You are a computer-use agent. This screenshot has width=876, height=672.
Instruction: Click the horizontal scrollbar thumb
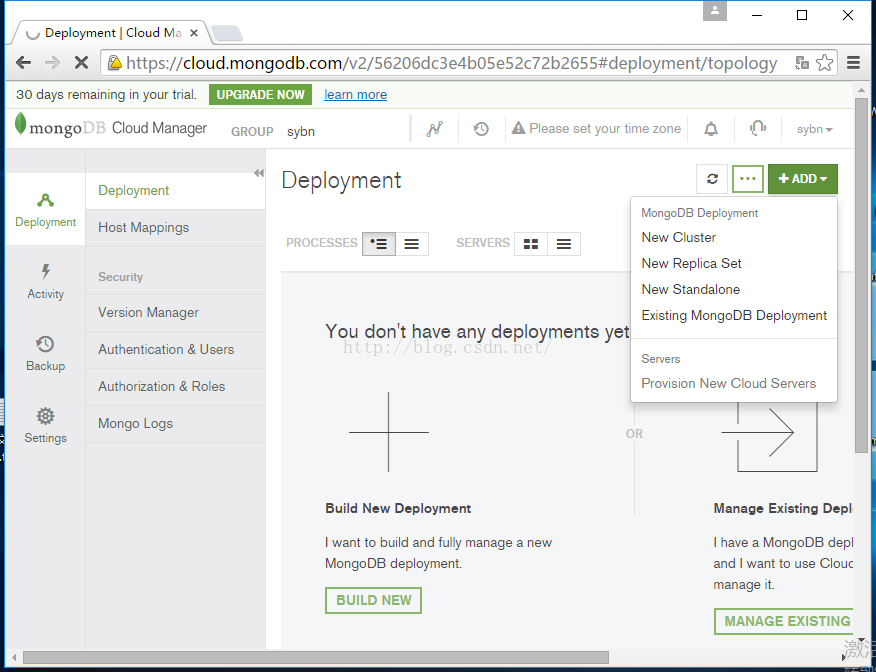click(316, 657)
